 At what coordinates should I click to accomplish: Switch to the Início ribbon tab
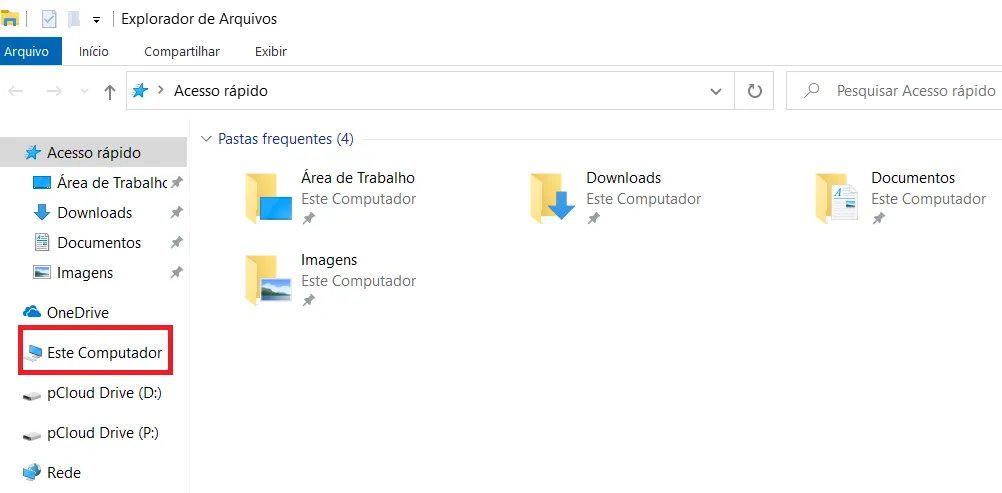tap(93, 52)
